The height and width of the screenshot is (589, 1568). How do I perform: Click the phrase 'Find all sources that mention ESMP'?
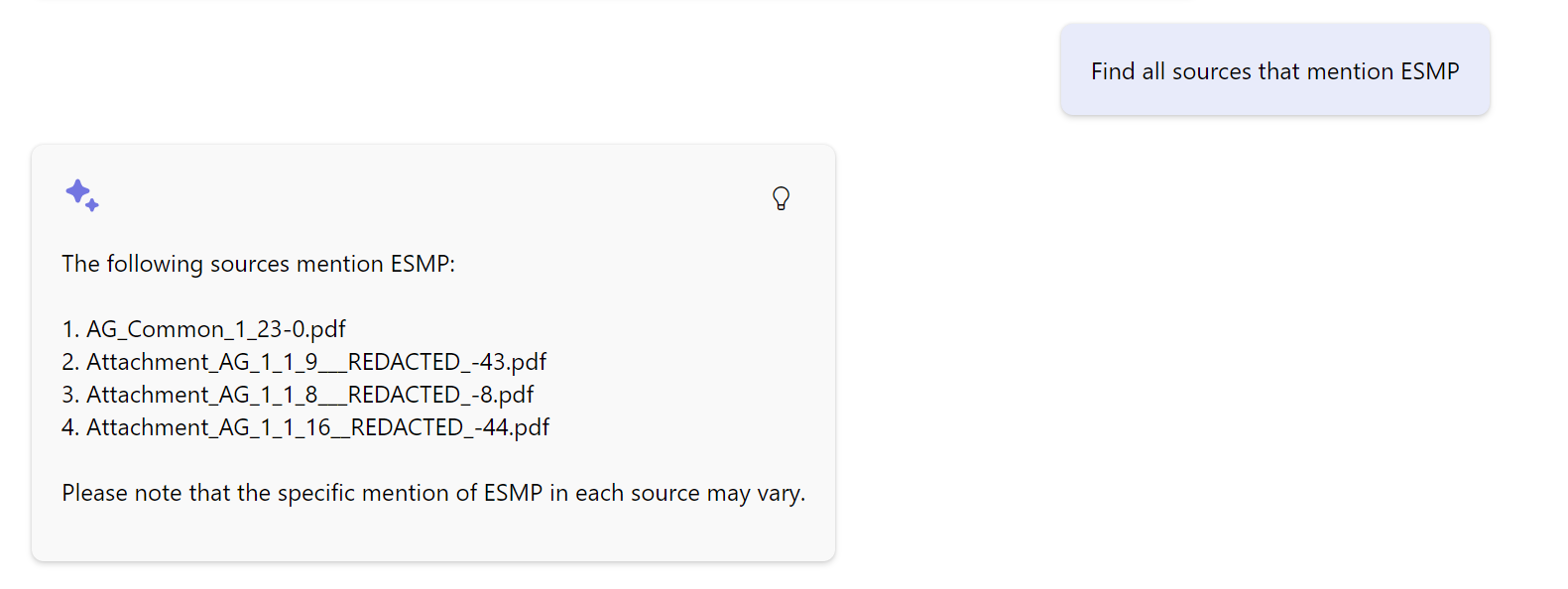tap(1274, 69)
